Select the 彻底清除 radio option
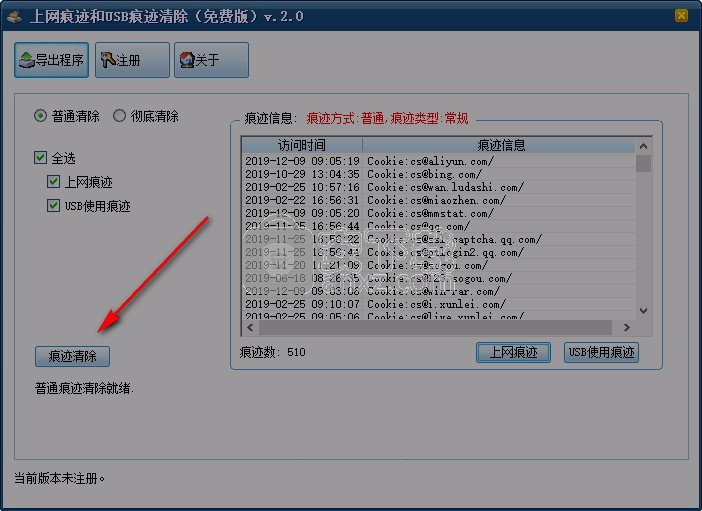The height and width of the screenshot is (511, 702). click(146, 116)
